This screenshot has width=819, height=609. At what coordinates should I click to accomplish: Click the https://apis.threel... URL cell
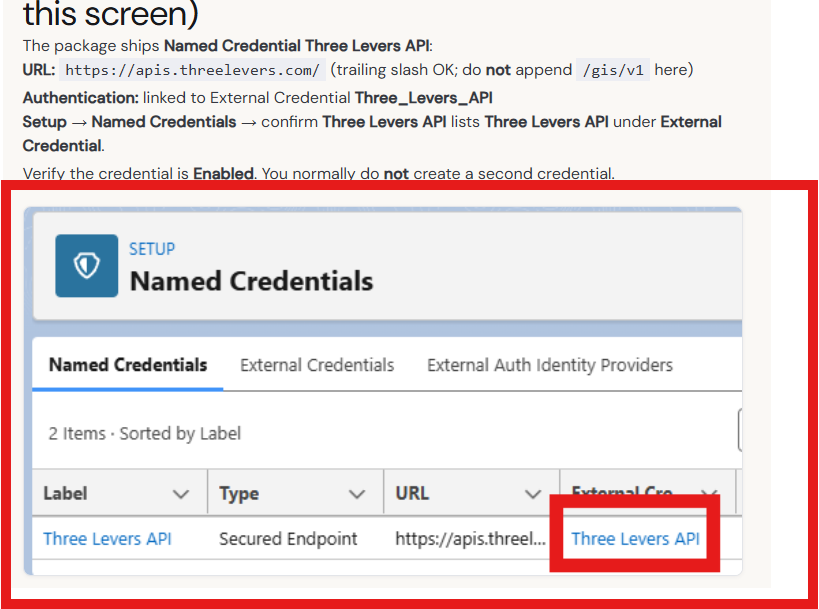[471, 538]
